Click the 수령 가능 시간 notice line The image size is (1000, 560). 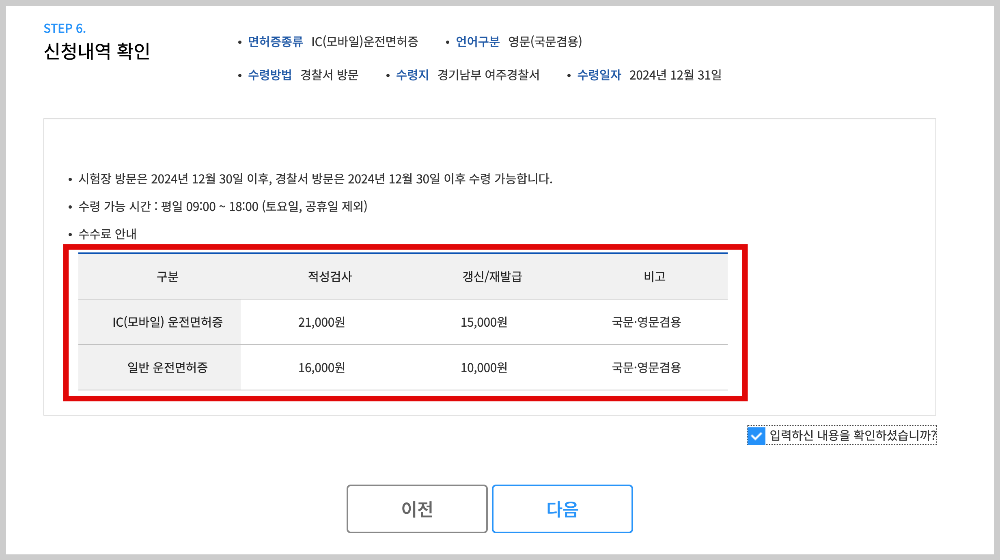223,206
